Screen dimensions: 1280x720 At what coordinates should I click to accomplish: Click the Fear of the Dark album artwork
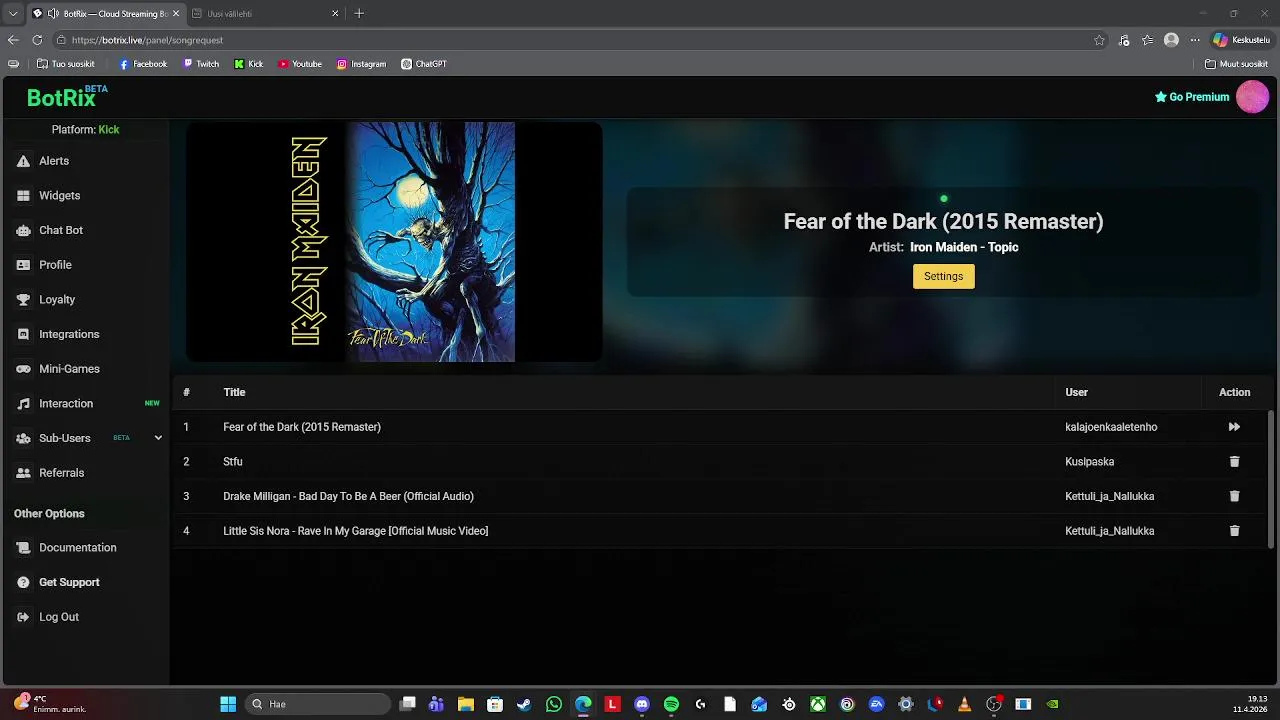click(394, 242)
